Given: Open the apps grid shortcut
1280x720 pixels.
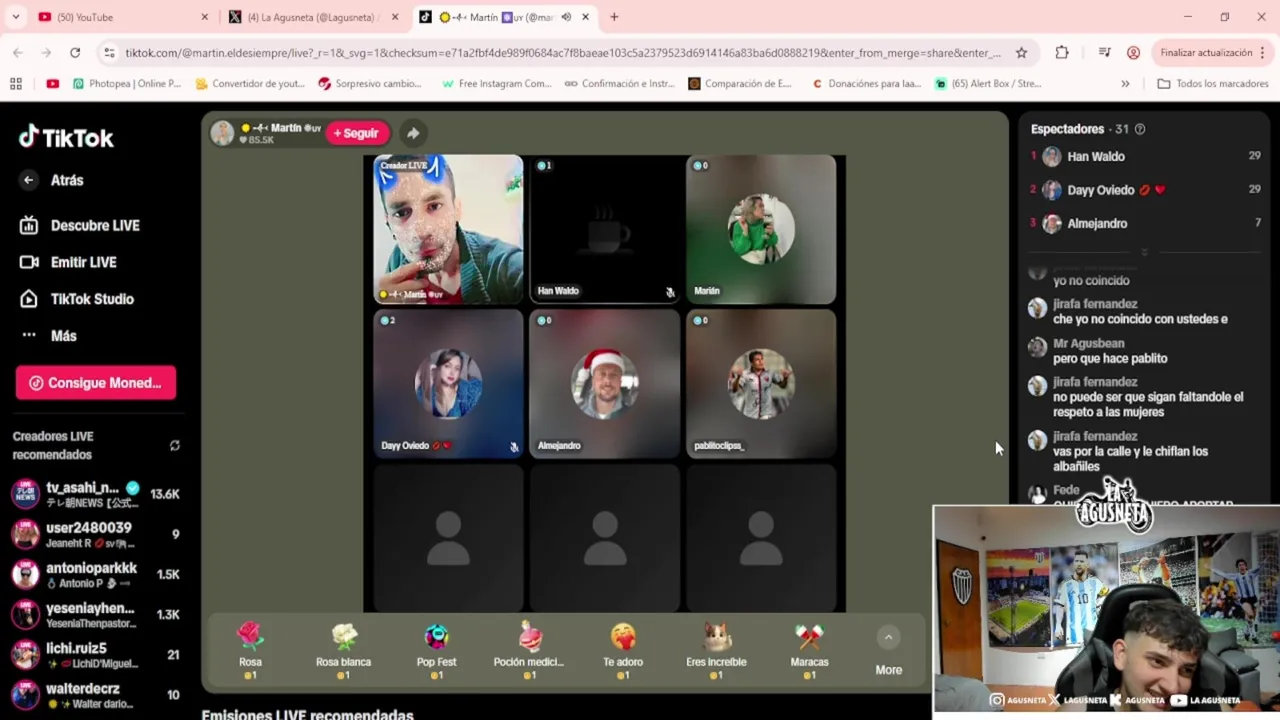Looking at the screenshot, I should pos(16,84).
